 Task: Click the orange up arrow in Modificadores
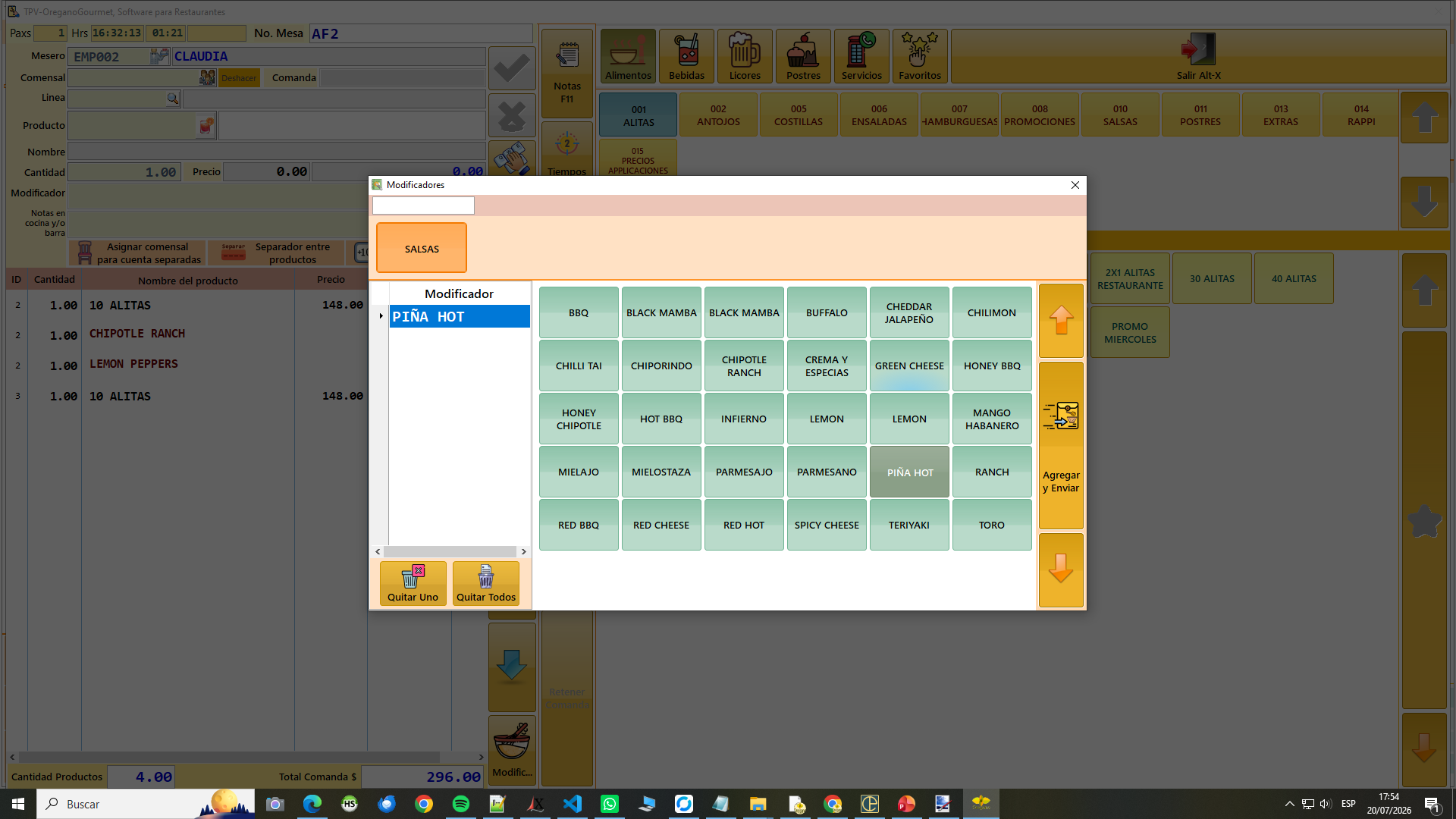point(1061,320)
